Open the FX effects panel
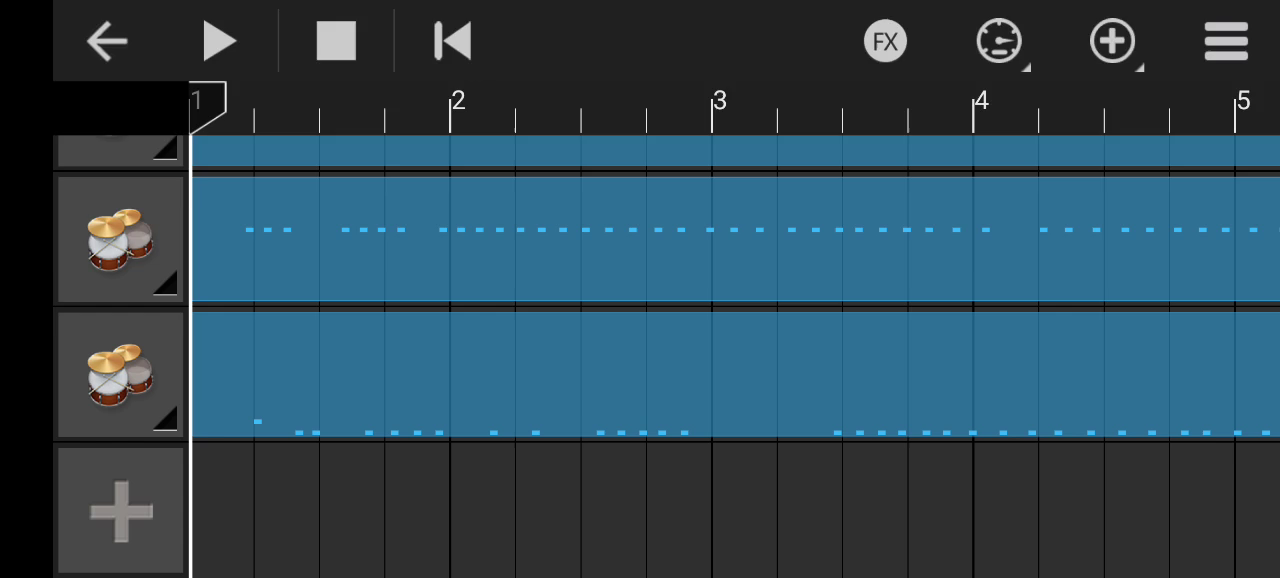Image resolution: width=1280 pixels, height=578 pixels. click(885, 42)
